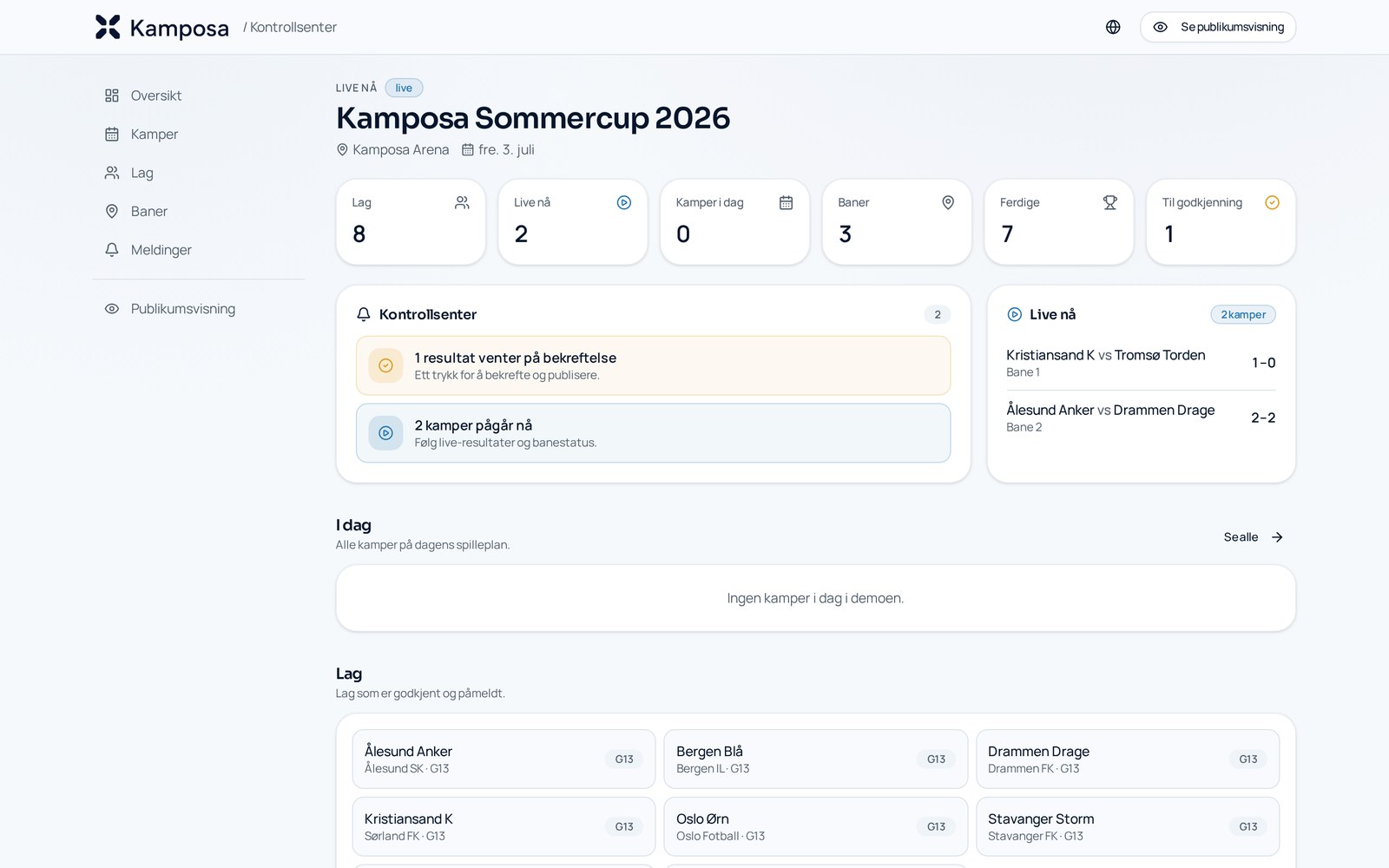Click the Lag stat value 8
Screen dimensions: 1389x868
[x=359, y=234]
